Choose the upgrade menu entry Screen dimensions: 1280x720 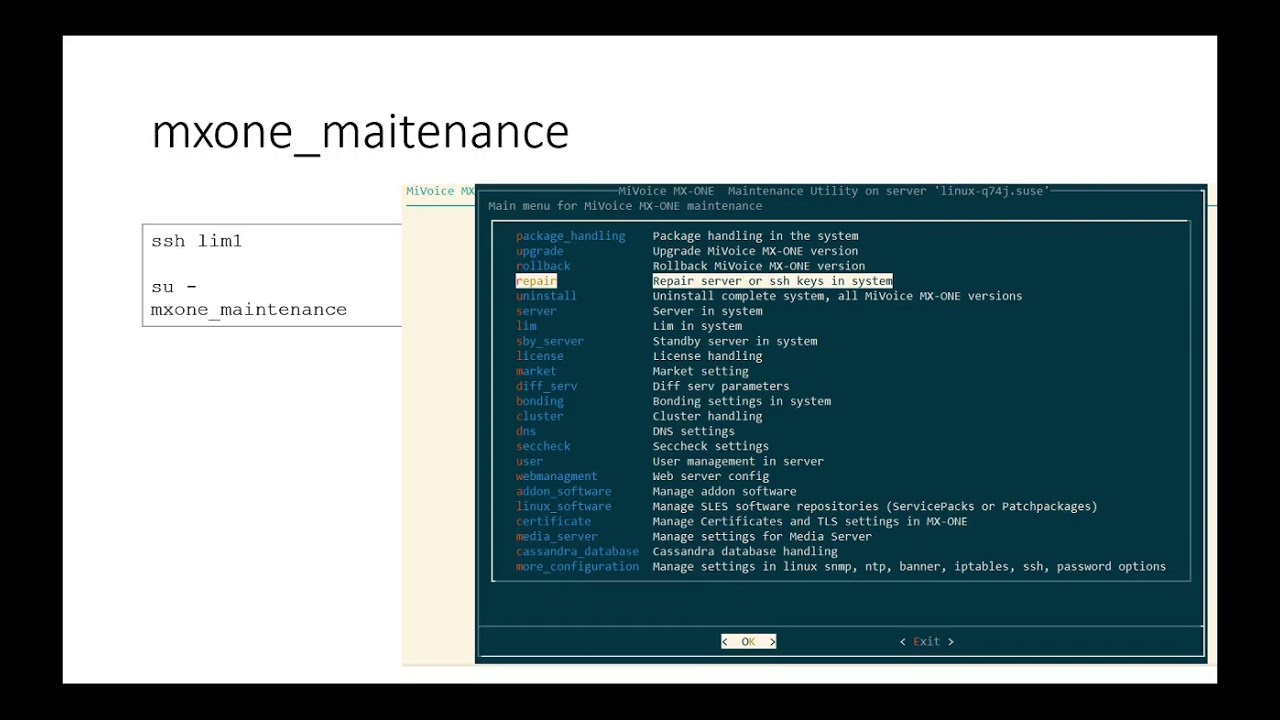pyautogui.click(x=539, y=251)
